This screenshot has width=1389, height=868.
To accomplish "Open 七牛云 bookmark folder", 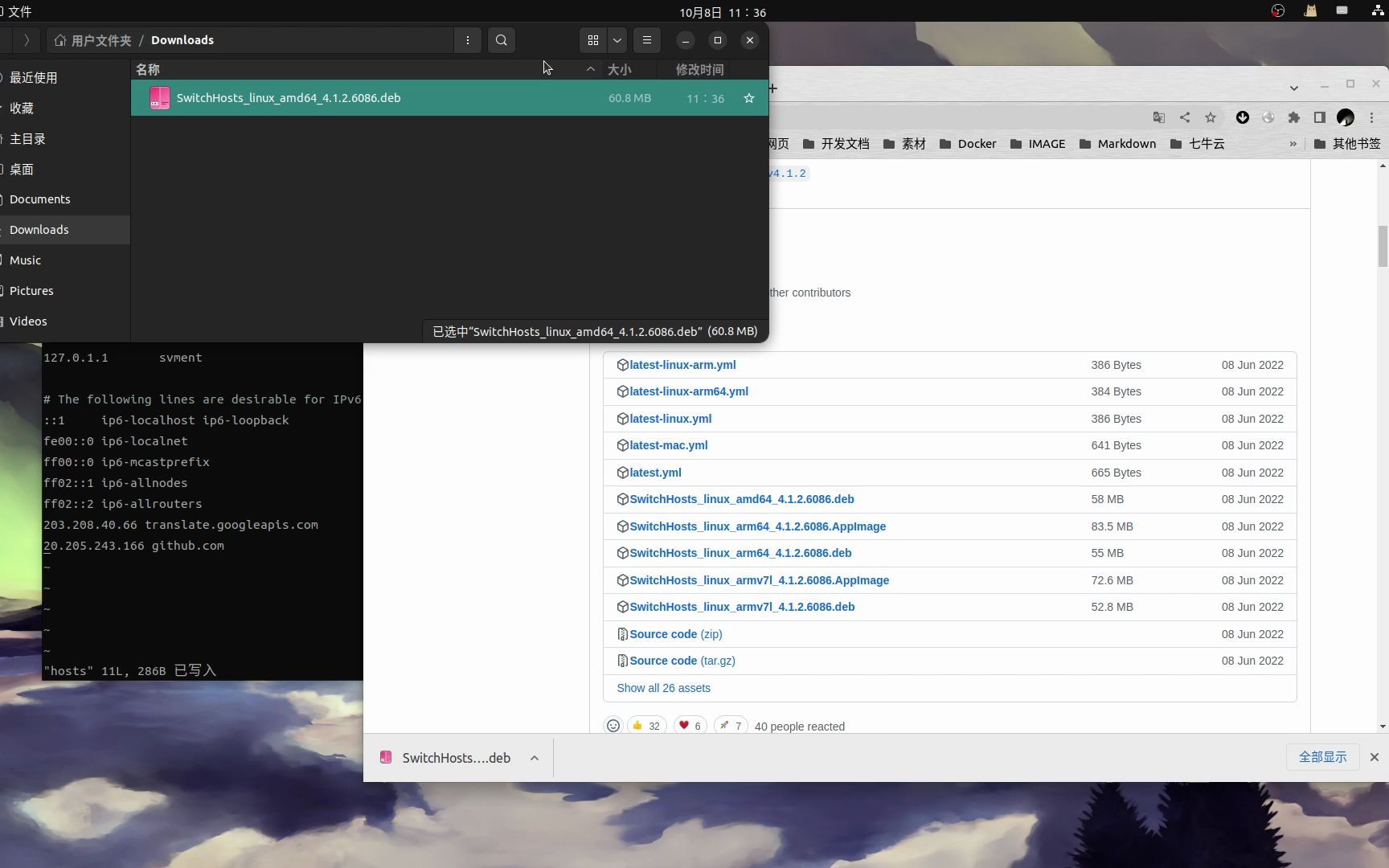I will pos(1198,144).
